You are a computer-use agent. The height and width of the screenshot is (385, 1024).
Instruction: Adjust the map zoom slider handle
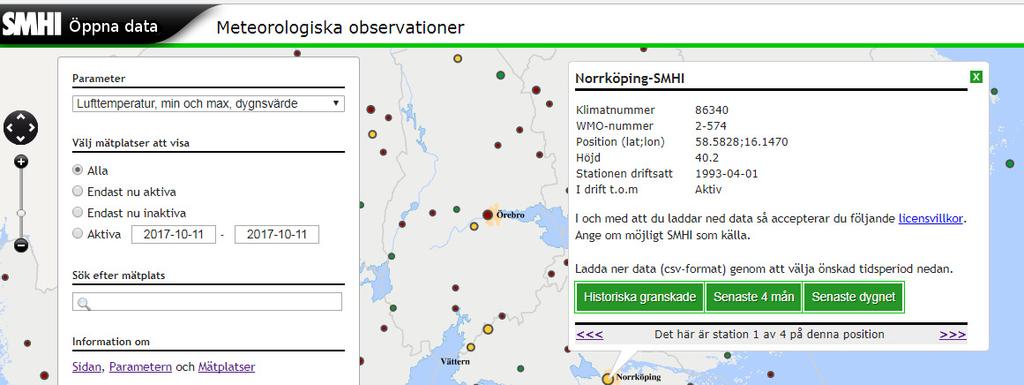[x=21, y=213]
